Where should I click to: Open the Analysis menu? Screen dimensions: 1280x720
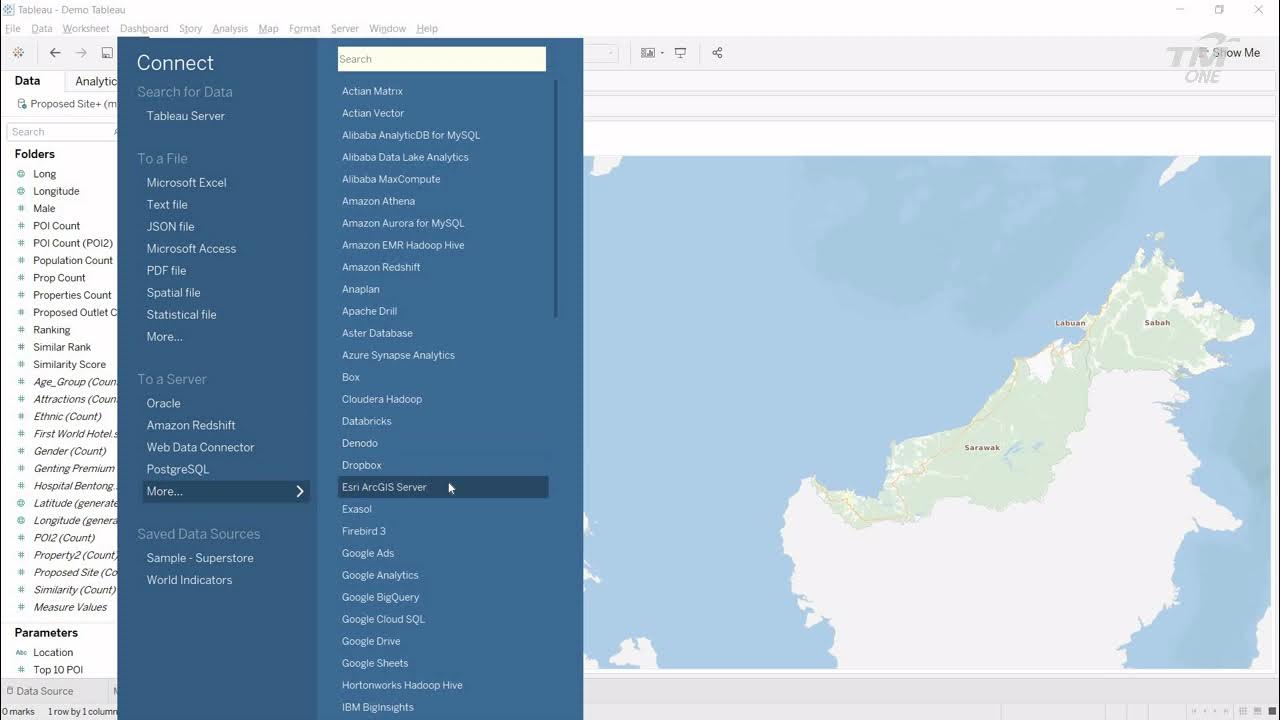[x=230, y=28]
